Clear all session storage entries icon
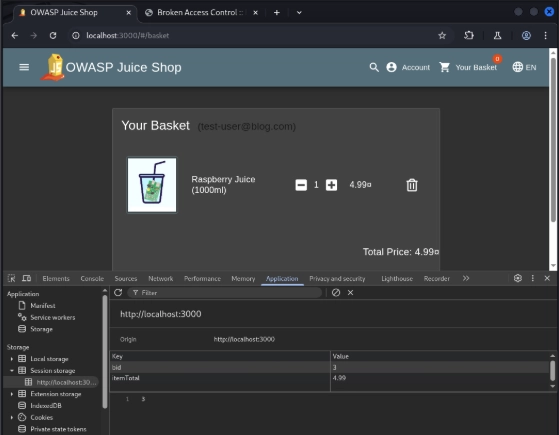559x435 pixels. point(336,292)
